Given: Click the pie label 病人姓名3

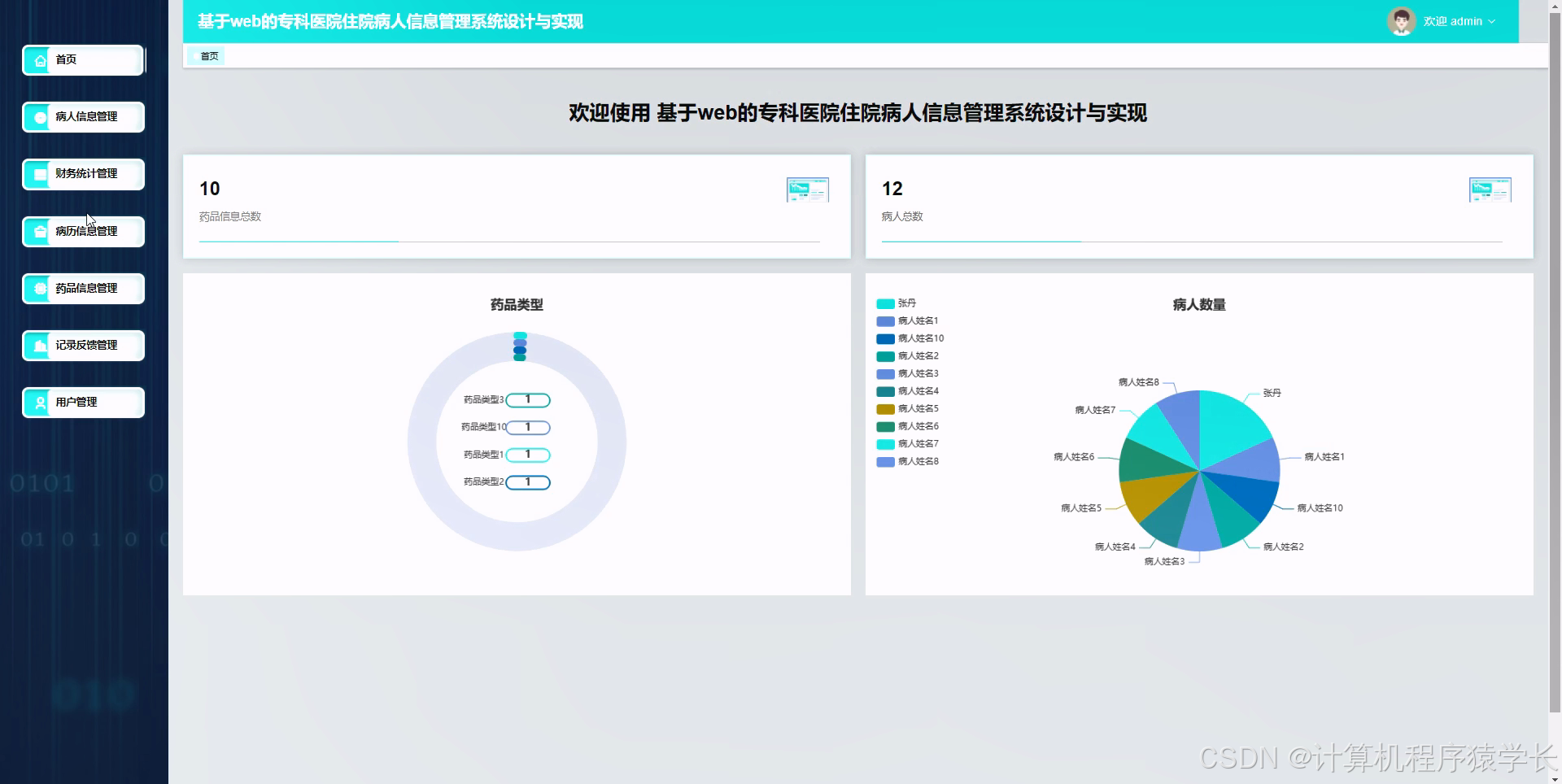Looking at the screenshot, I should coord(1164,562).
